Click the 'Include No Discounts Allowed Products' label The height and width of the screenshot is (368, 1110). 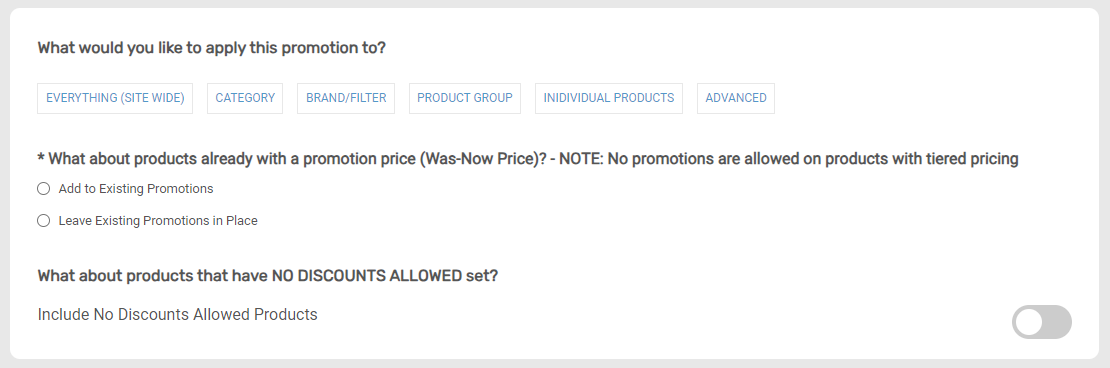pyautogui.click(x=178, y=314)
